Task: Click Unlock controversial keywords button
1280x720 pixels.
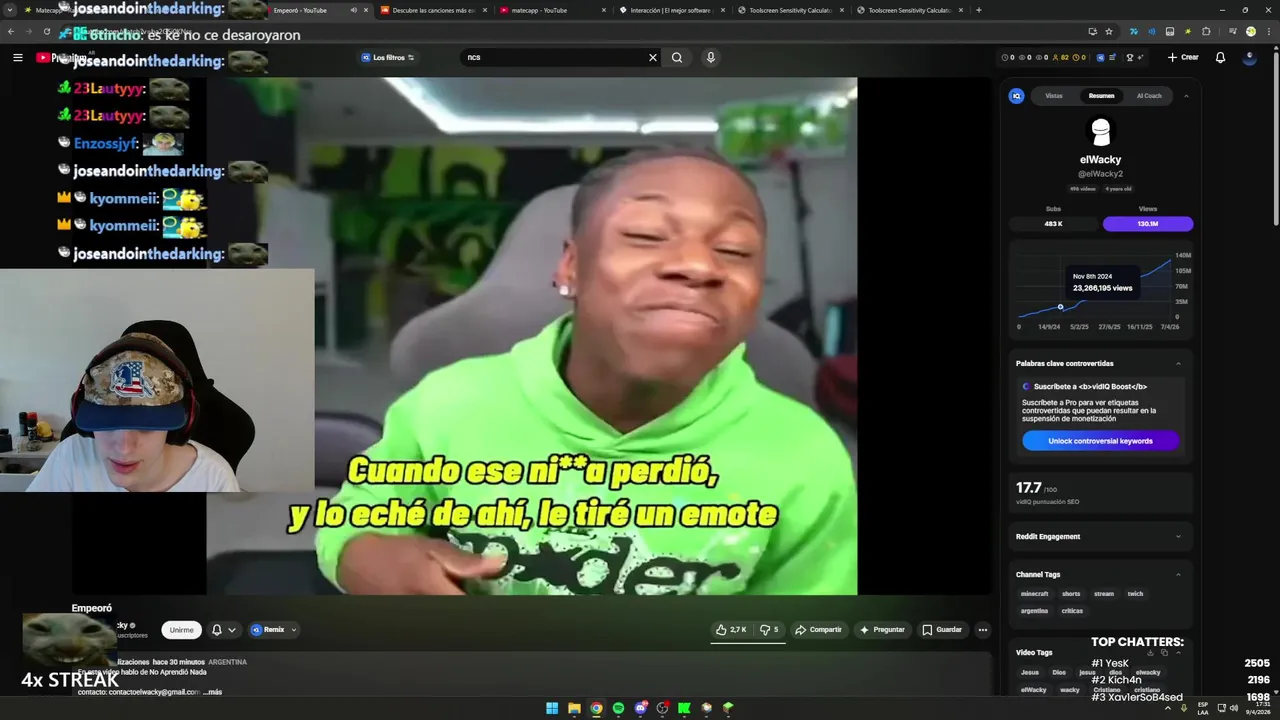Action: tap(1100, 441)
